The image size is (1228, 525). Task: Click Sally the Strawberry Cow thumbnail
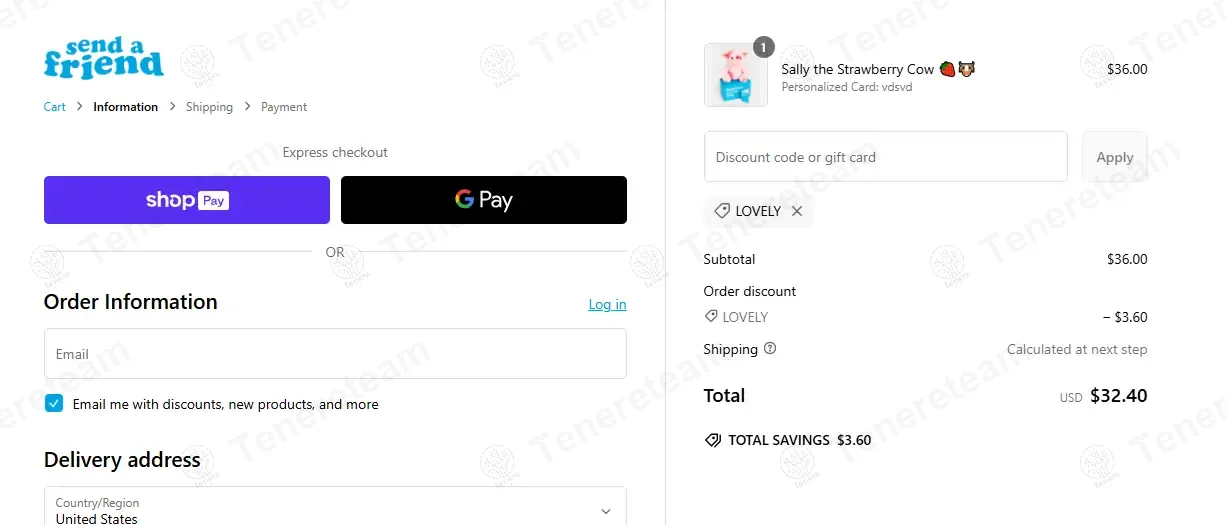coord(736,75)
